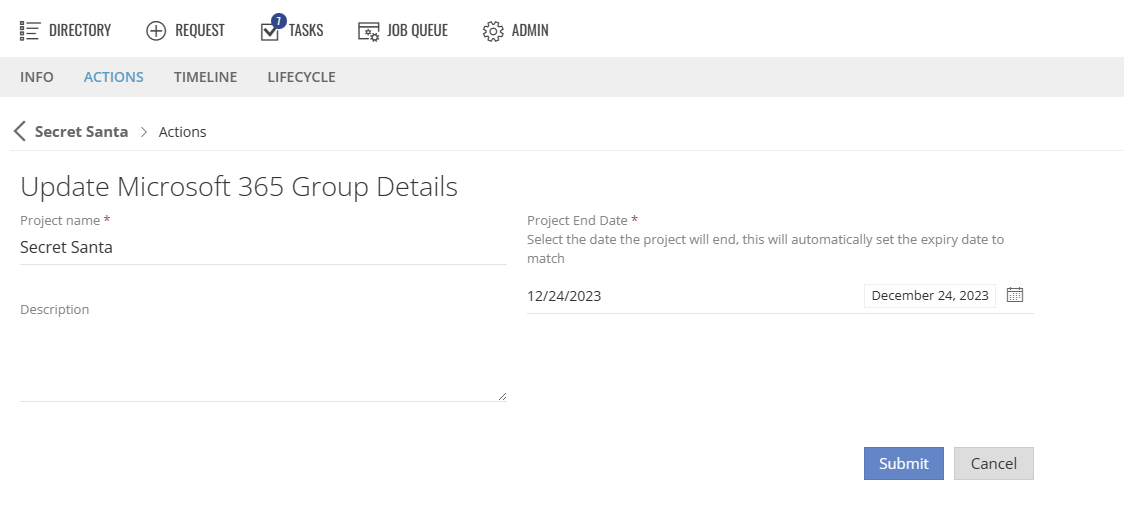Click the Project End Date label

[x=577, y=220]
